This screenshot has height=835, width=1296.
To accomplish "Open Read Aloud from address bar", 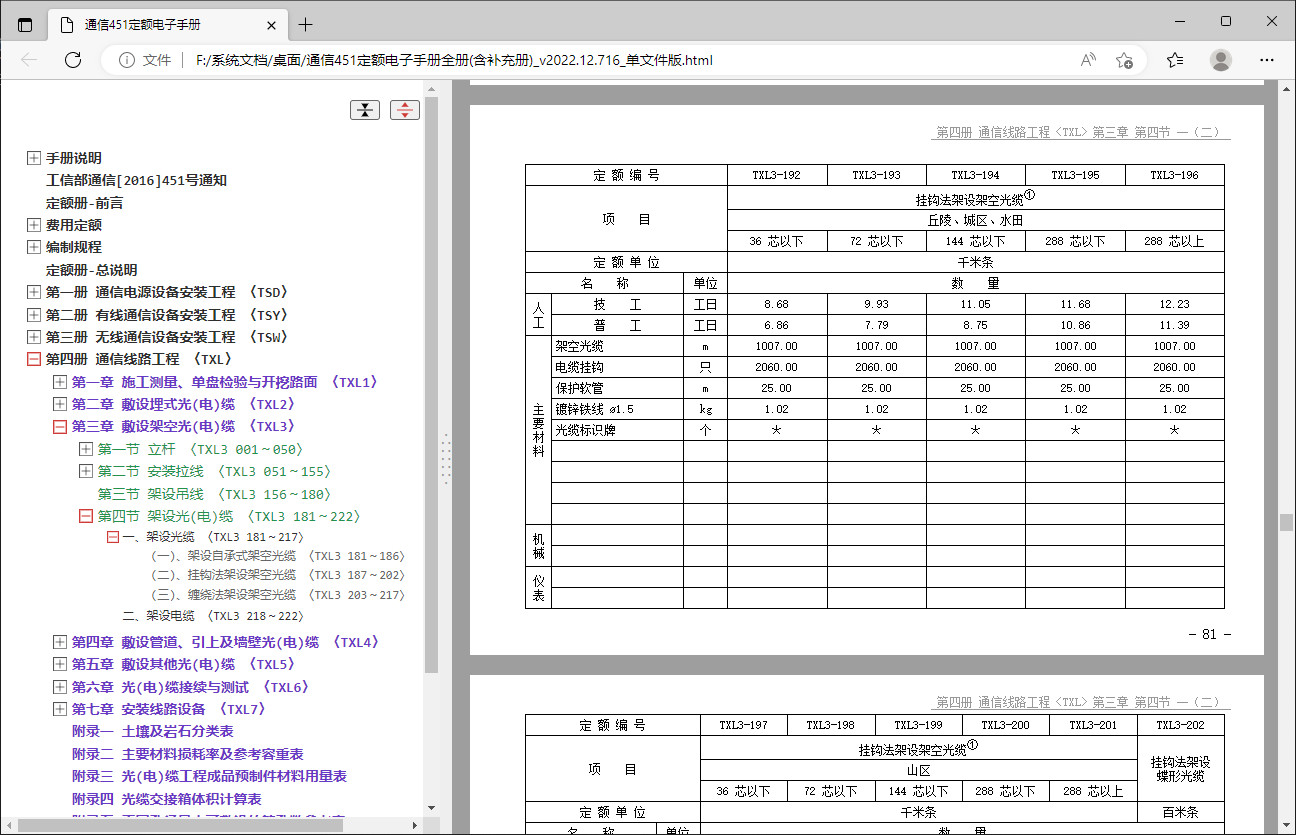I will pos(1089,60).
